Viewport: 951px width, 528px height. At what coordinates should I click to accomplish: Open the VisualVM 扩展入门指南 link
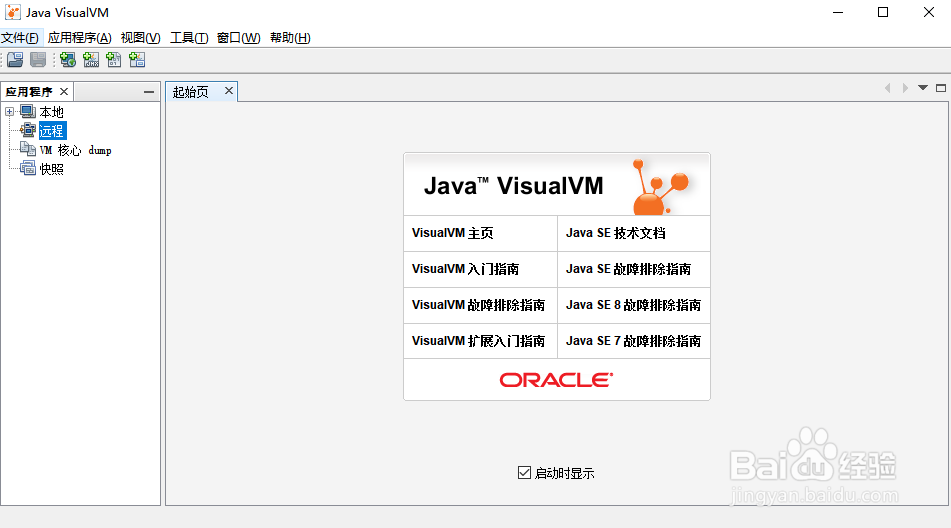point(480,341)
